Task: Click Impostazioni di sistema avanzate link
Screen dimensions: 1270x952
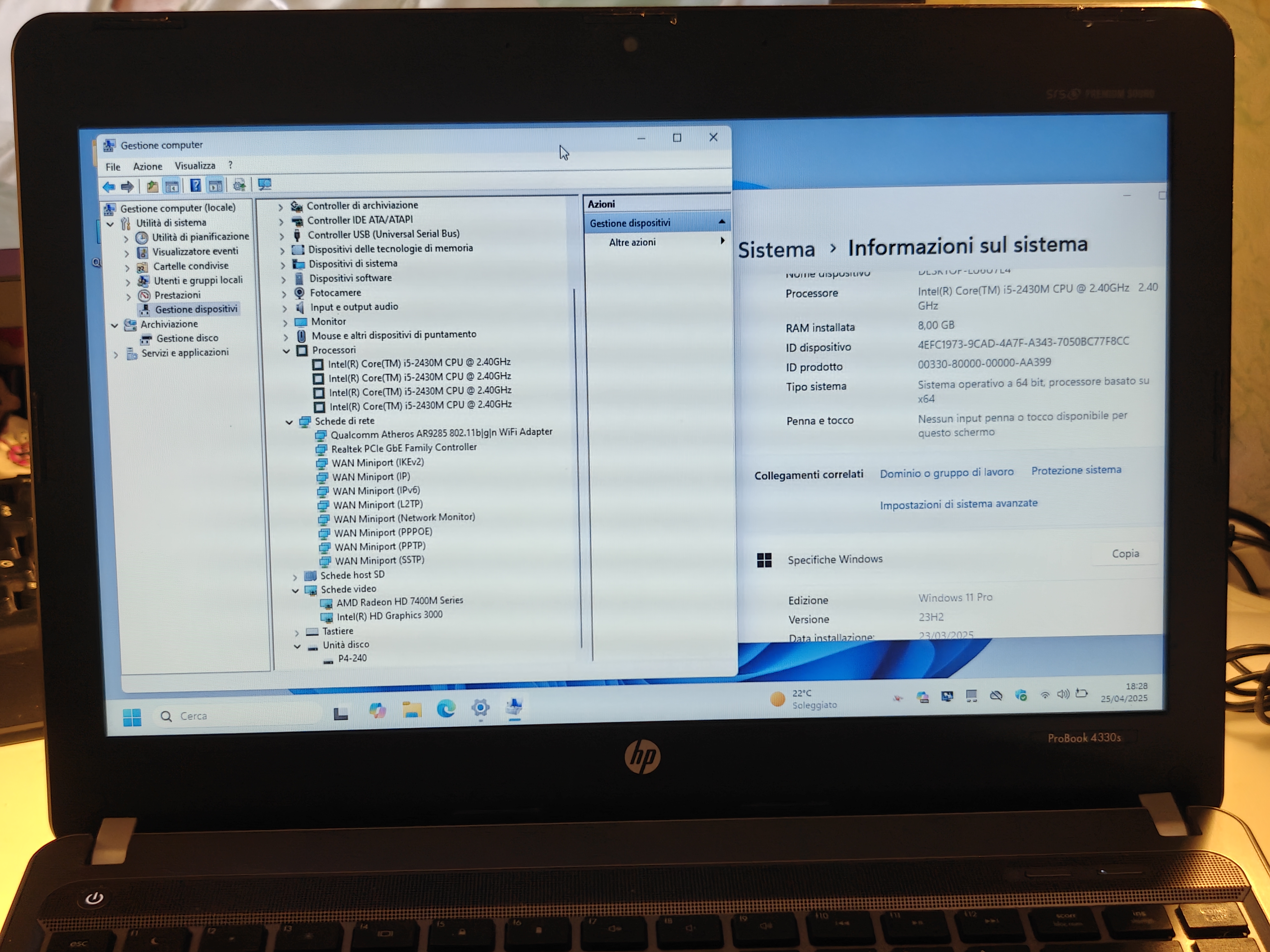Action: pyautogui.click(x=959, y=504)
